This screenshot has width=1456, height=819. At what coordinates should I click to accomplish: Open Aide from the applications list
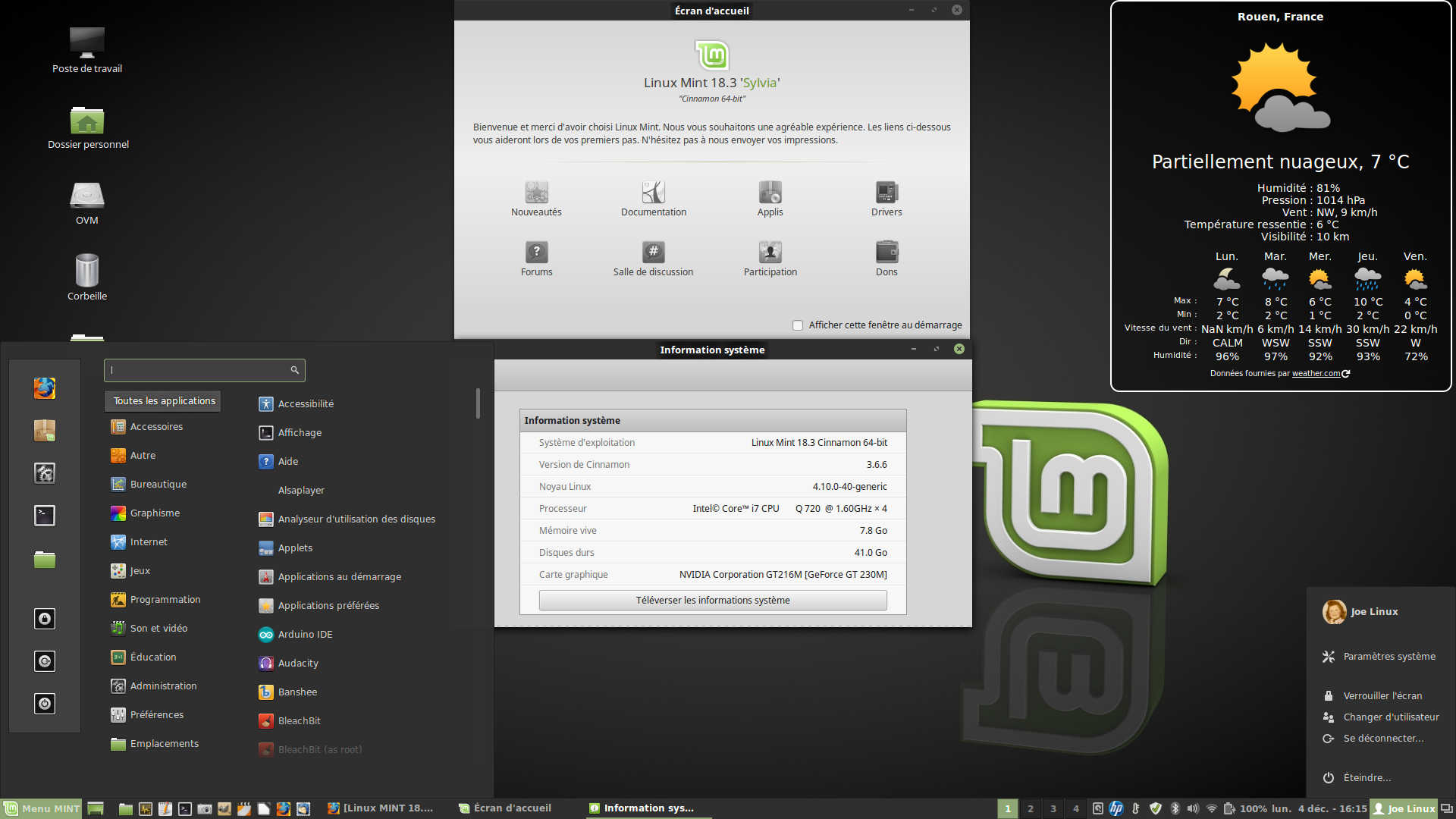pos(278,462)
